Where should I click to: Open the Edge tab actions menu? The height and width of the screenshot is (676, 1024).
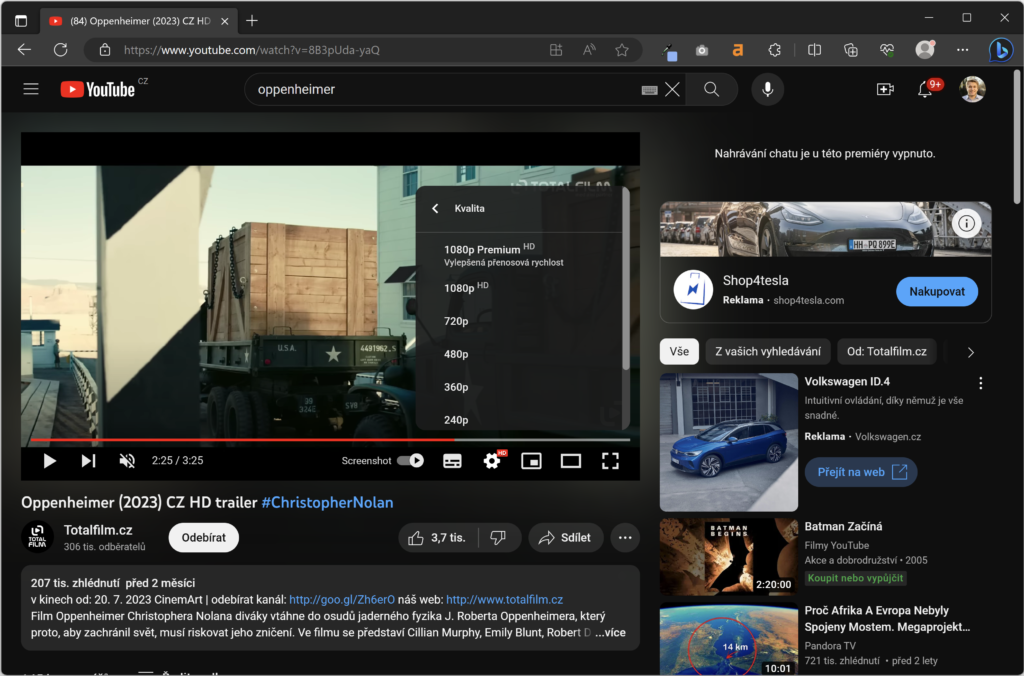(21, 21)
